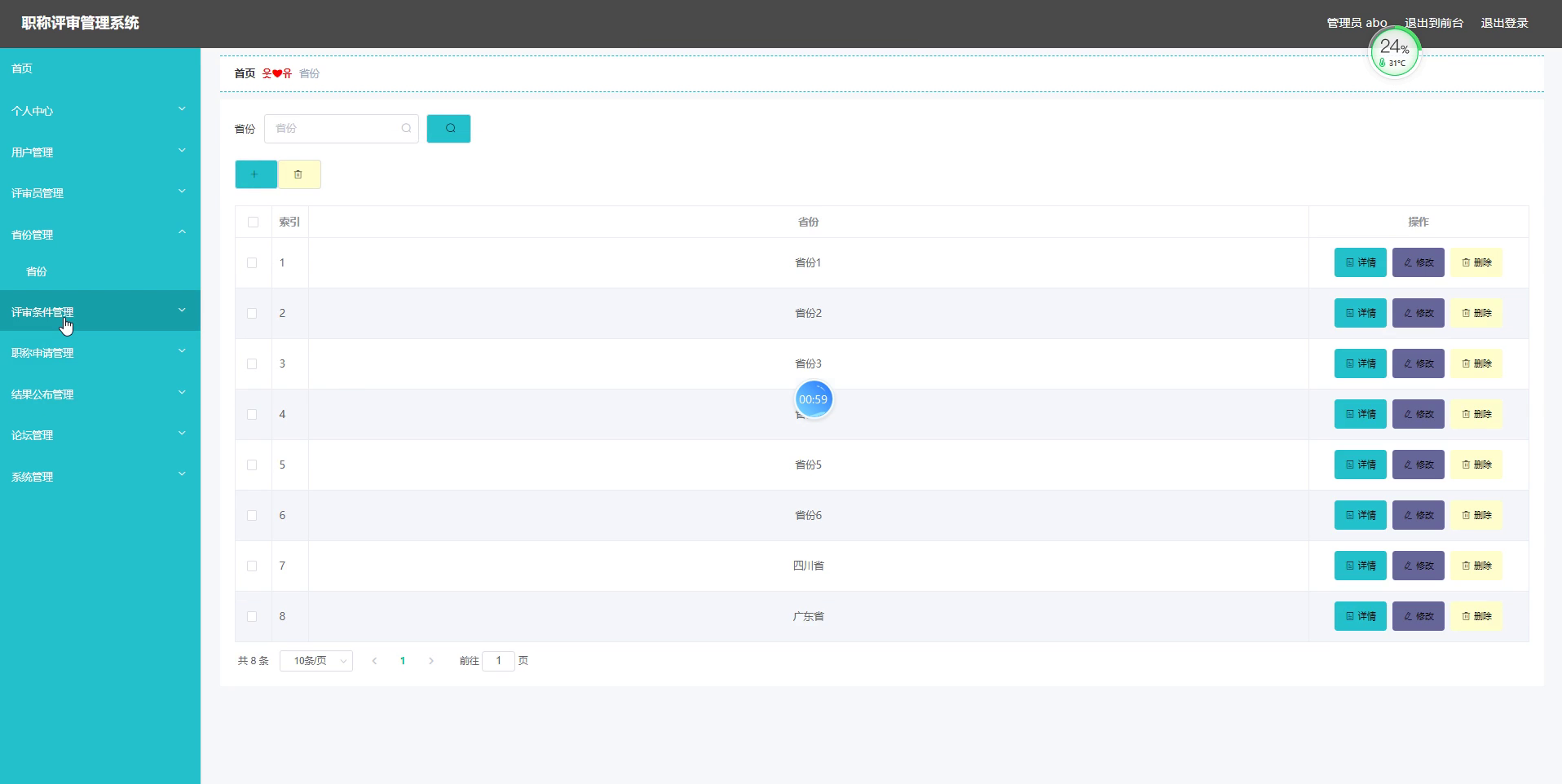This screenshot has width=1562, height=784.
Task: Open 详情 for index 4 row
Action: pyautogui.click(x=1360, y=414)
